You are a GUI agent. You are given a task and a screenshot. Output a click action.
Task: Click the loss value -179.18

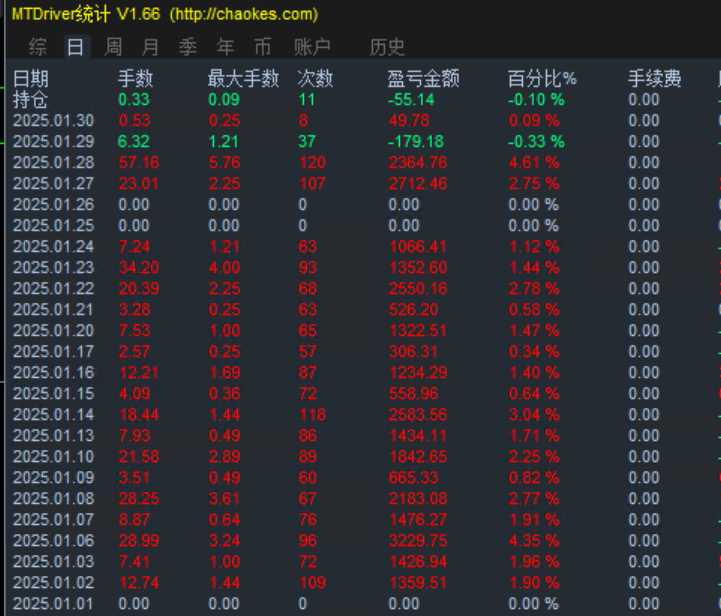point(416,142)
